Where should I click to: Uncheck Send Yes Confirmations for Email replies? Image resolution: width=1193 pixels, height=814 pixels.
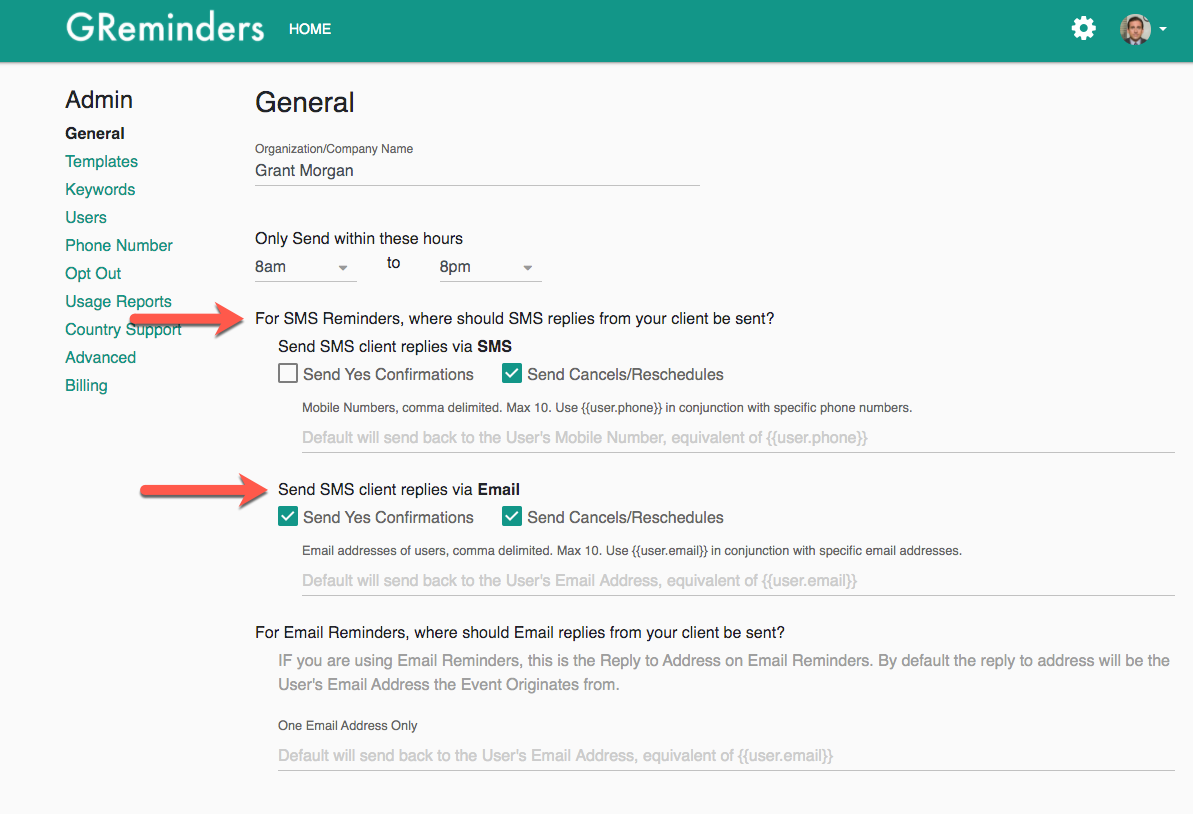pyautogui.click(x=287, y=516)
